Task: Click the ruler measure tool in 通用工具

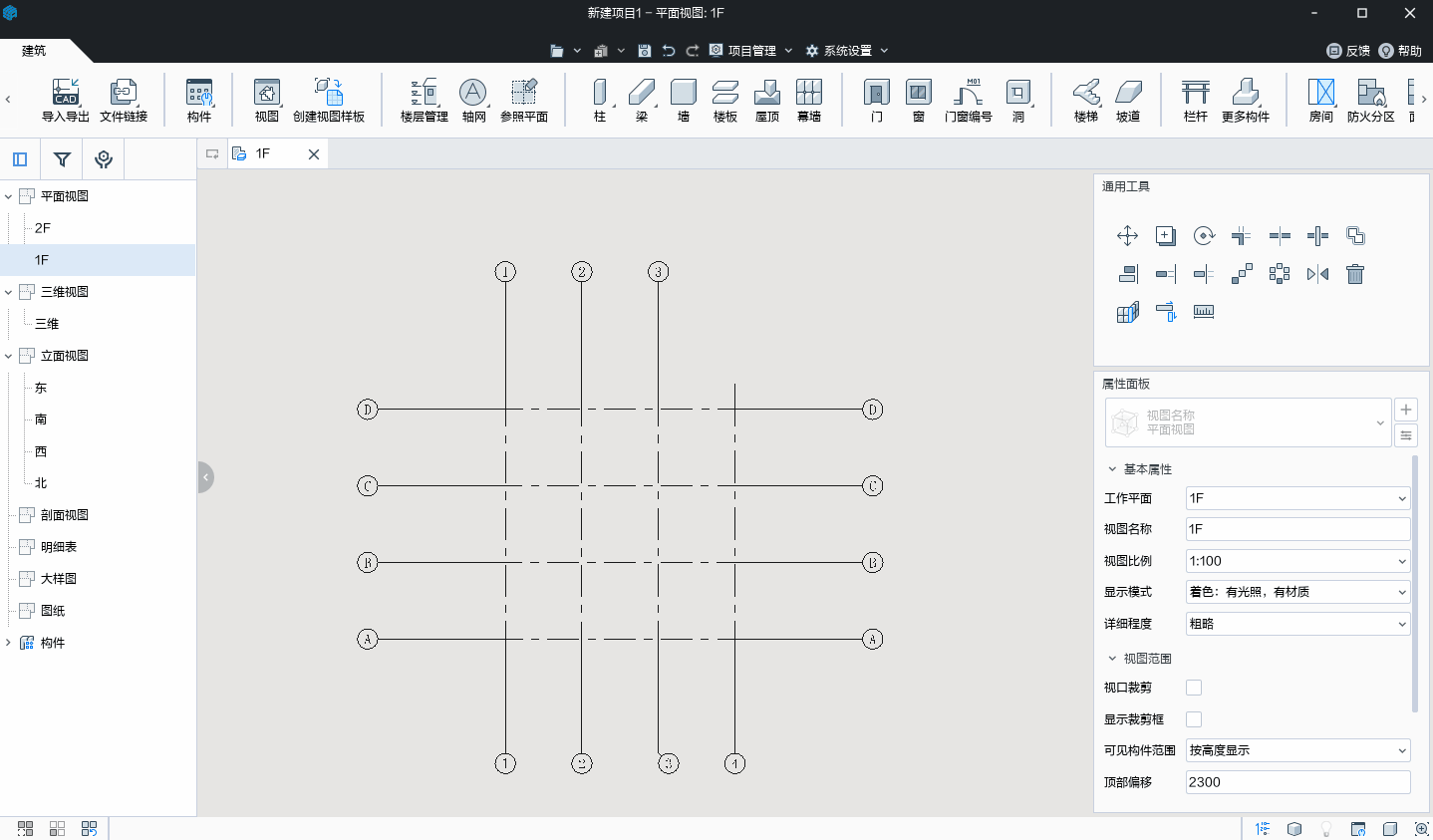Action: (1204, 312)
